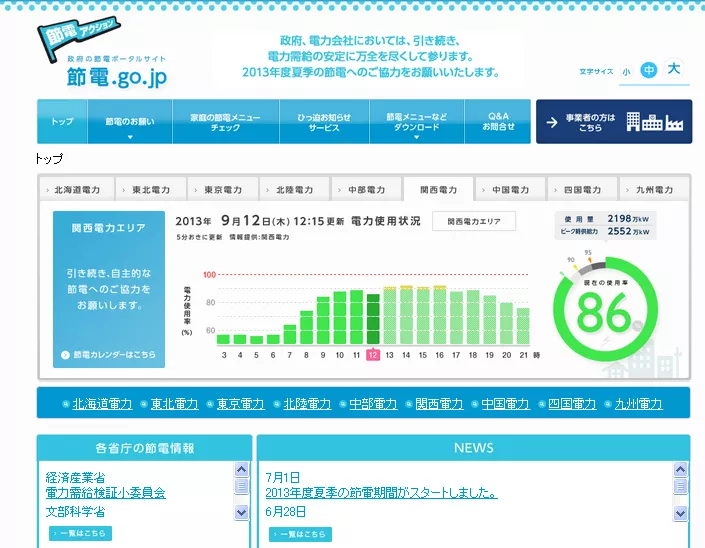The image size is (705, 548).
Task: Click the highlighted 12 hour marker
Action: click(373, 355)
